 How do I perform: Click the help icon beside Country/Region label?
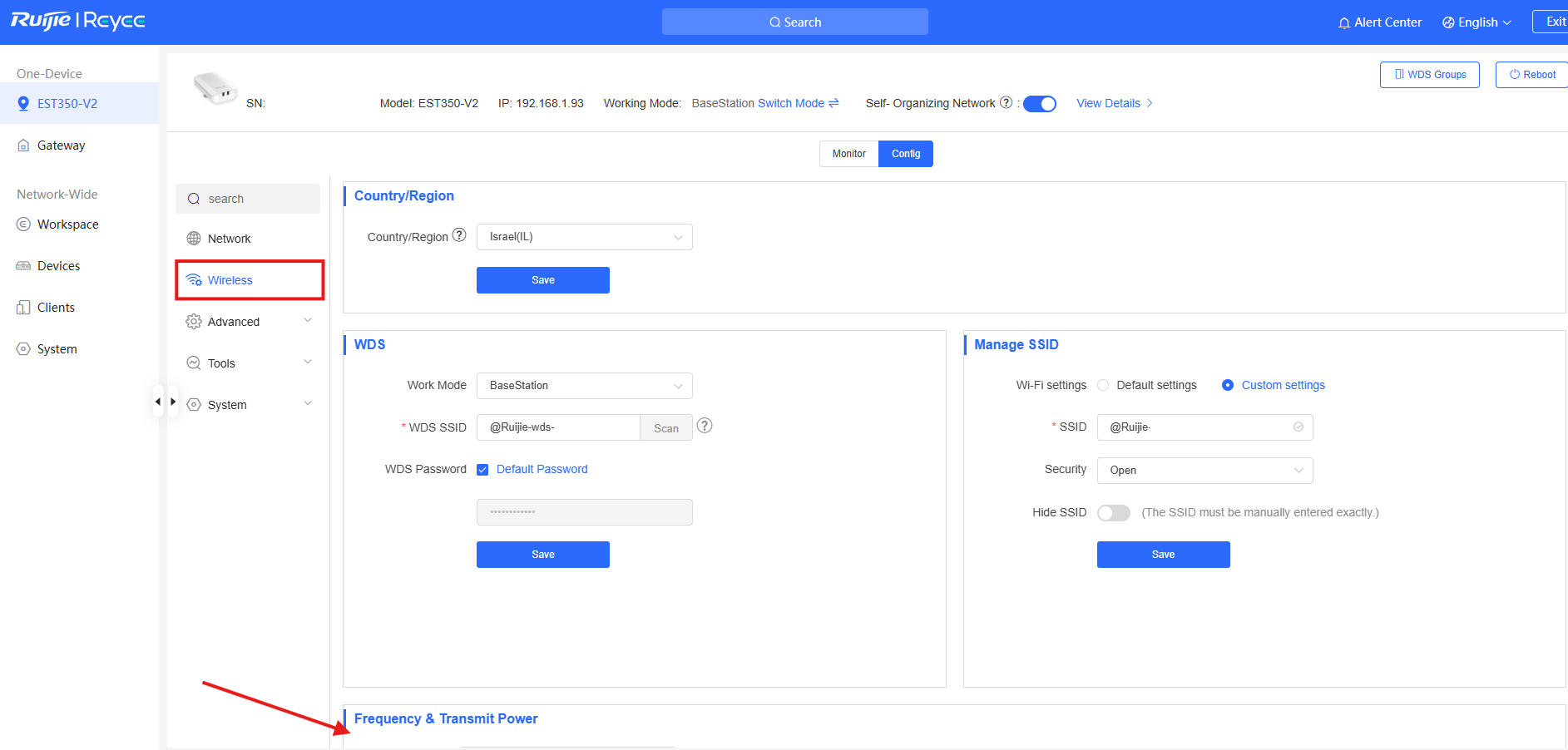point(459,236)
